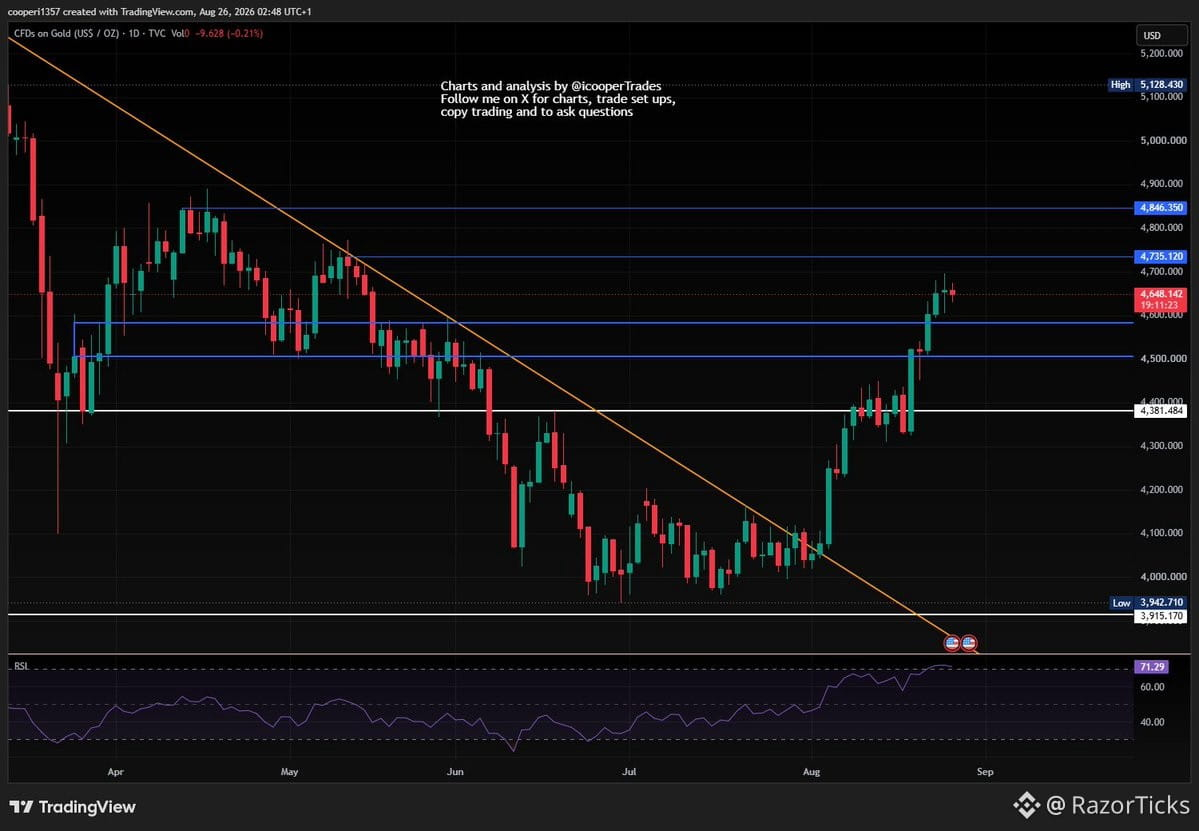Click the Low 3,942.710 price label
The image size is (1199, 831).
point(1148,602)
